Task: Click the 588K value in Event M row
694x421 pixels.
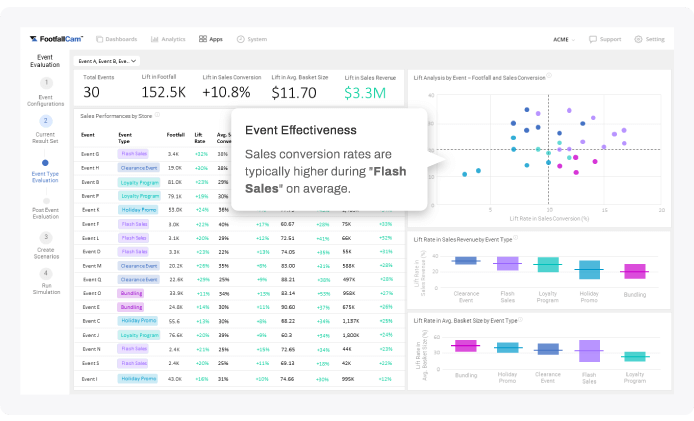Action: [x=349, y=266]
